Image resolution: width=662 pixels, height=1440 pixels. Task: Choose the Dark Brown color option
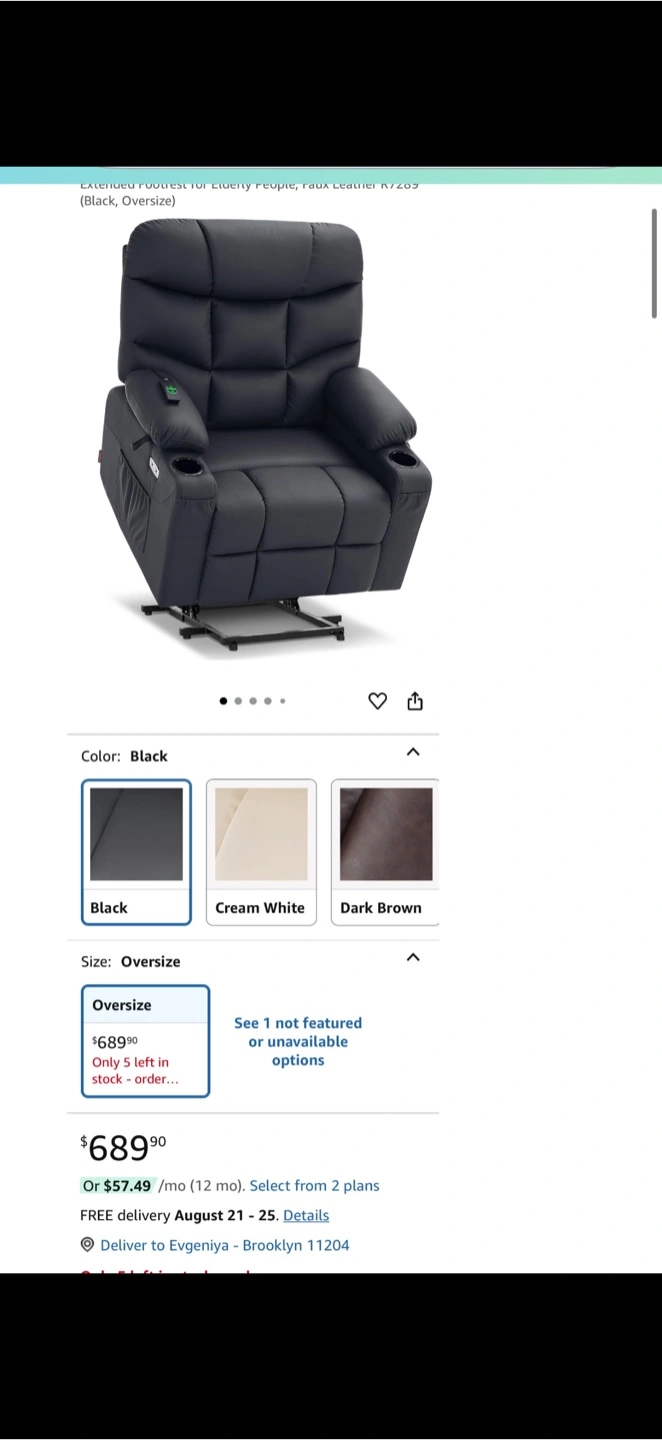coord(385,852)
